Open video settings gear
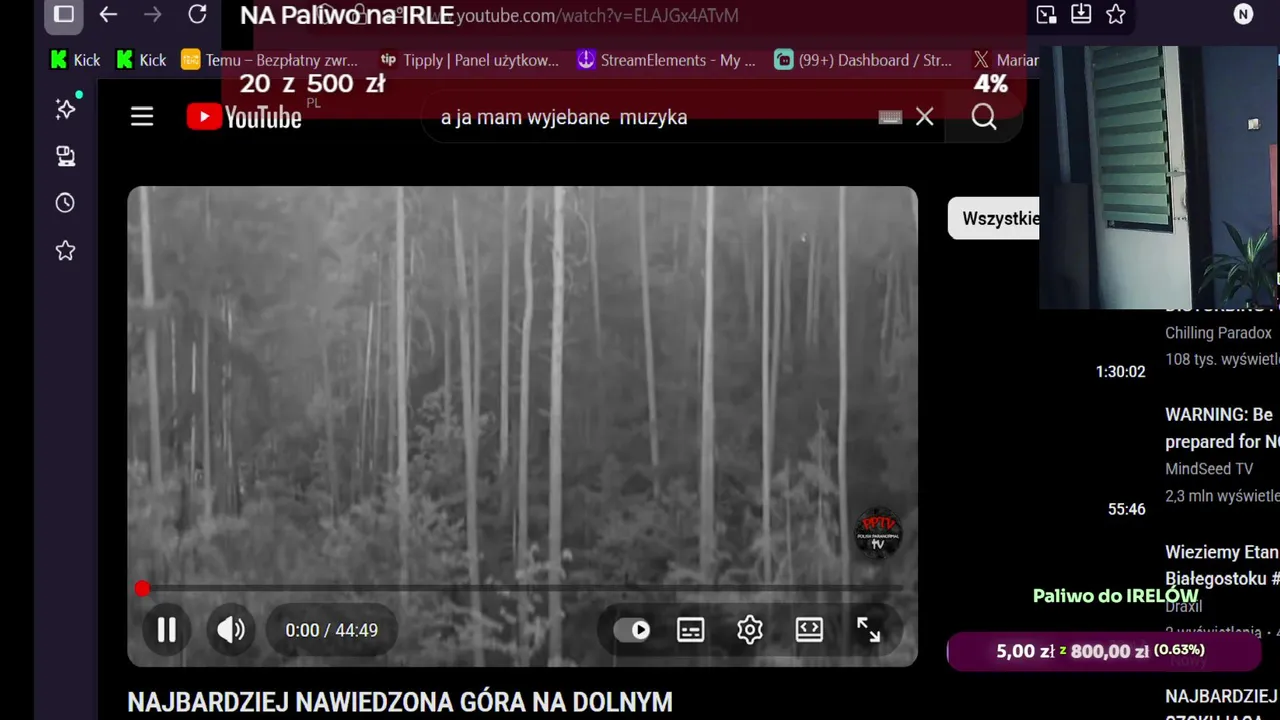This screenshot has width=1280, height=720. [x=750, y=630]
